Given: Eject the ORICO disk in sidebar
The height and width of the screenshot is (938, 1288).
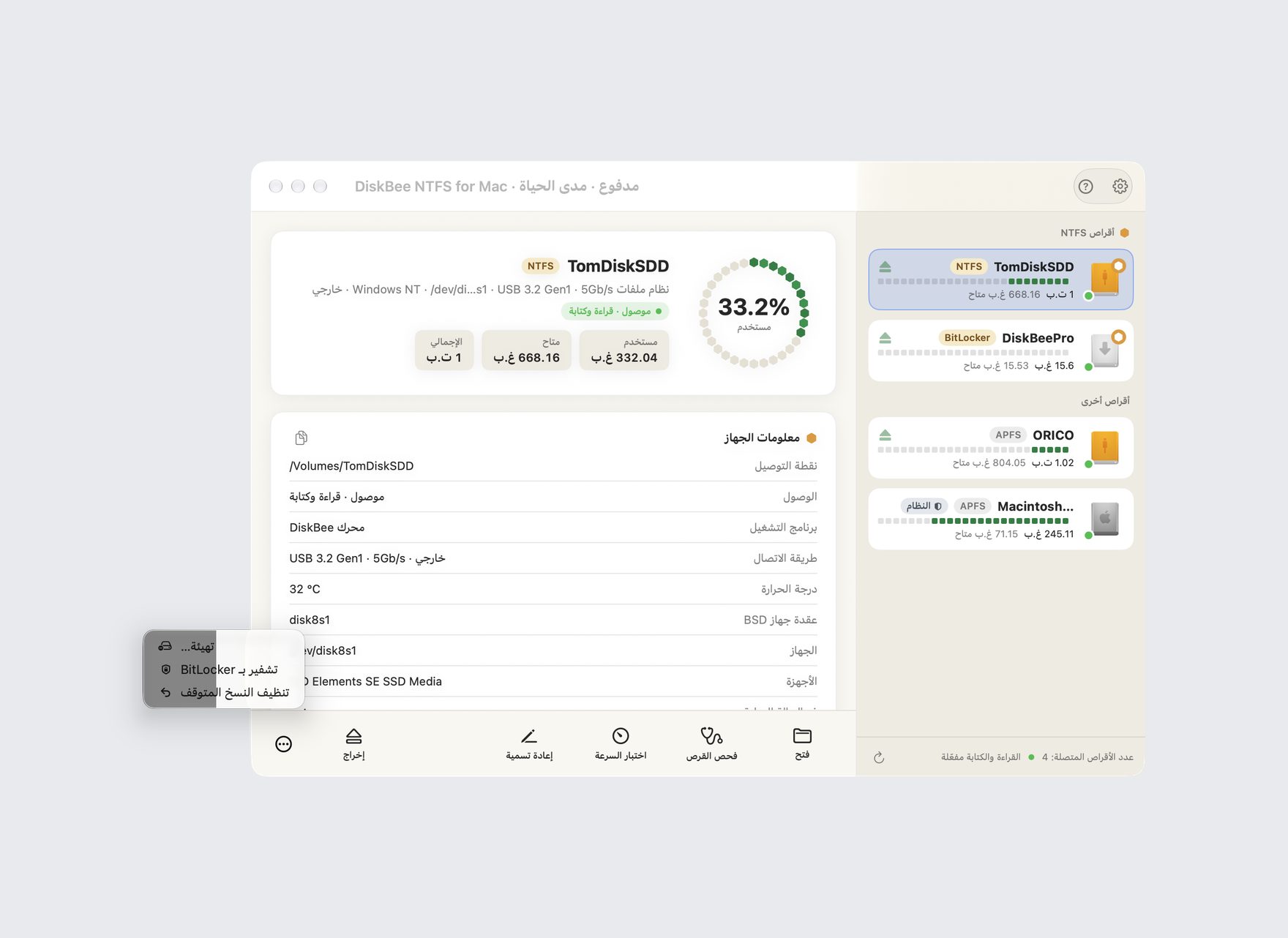Looking at the screenshot, I should pyautogui.click(x=885, y=435).
